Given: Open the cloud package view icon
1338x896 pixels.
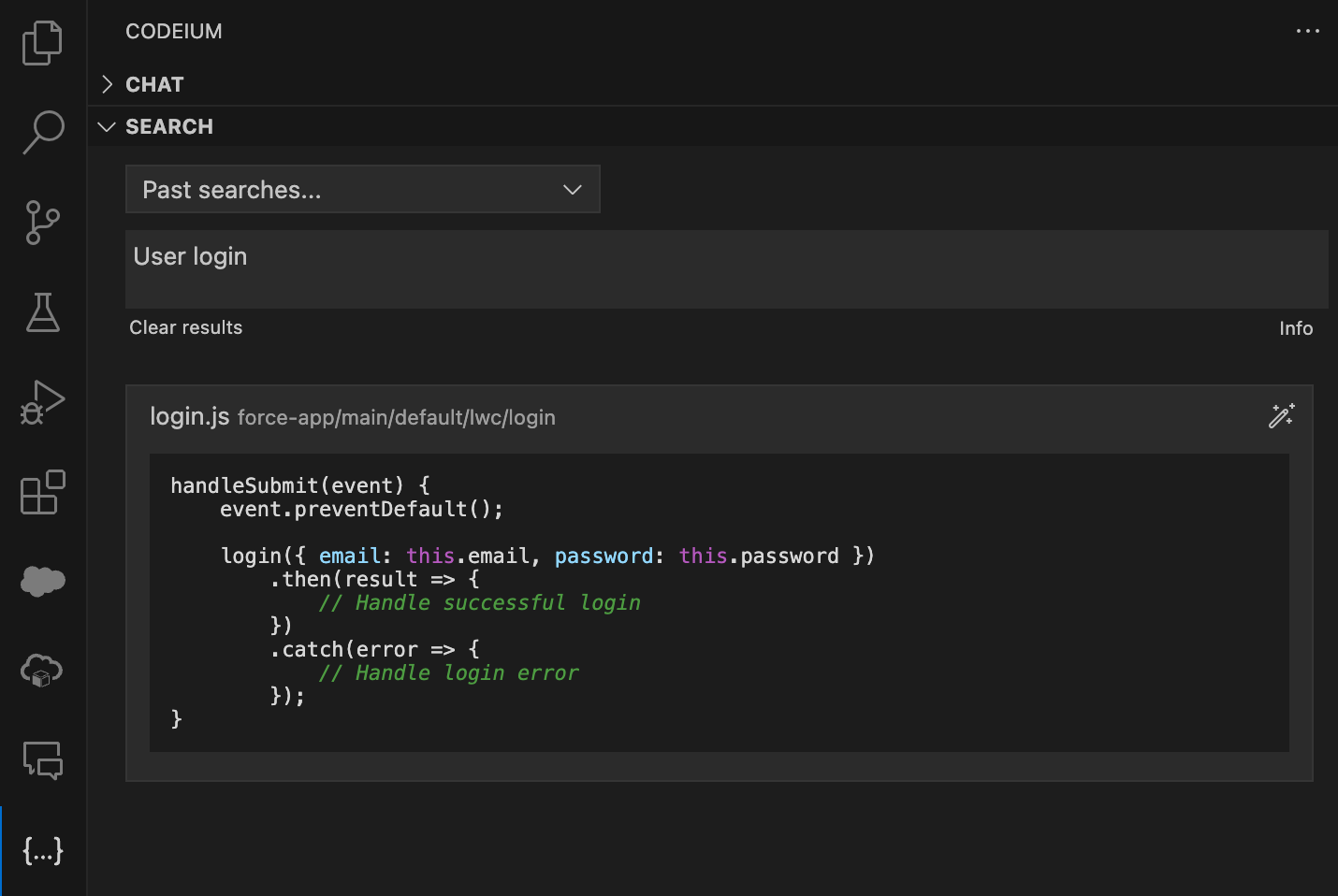Looking at the screenshot, I should point(42,670).
